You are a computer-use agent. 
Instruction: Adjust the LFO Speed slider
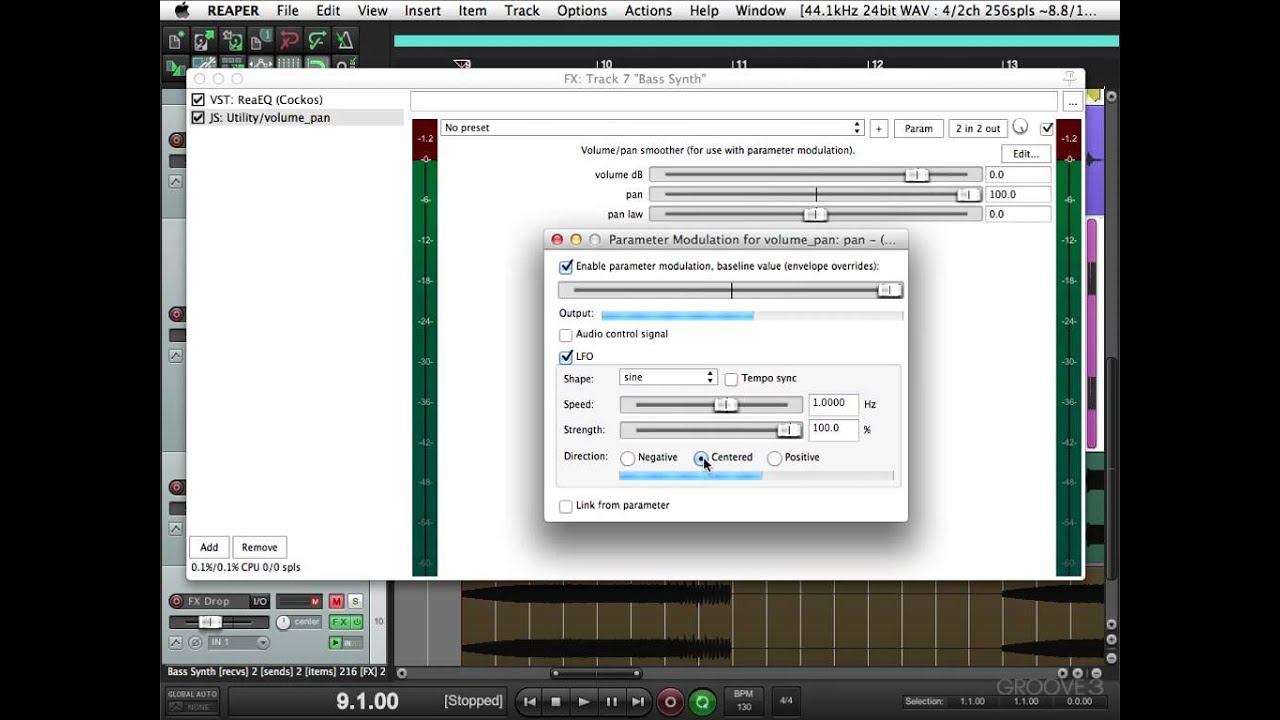tap(711, 405)
